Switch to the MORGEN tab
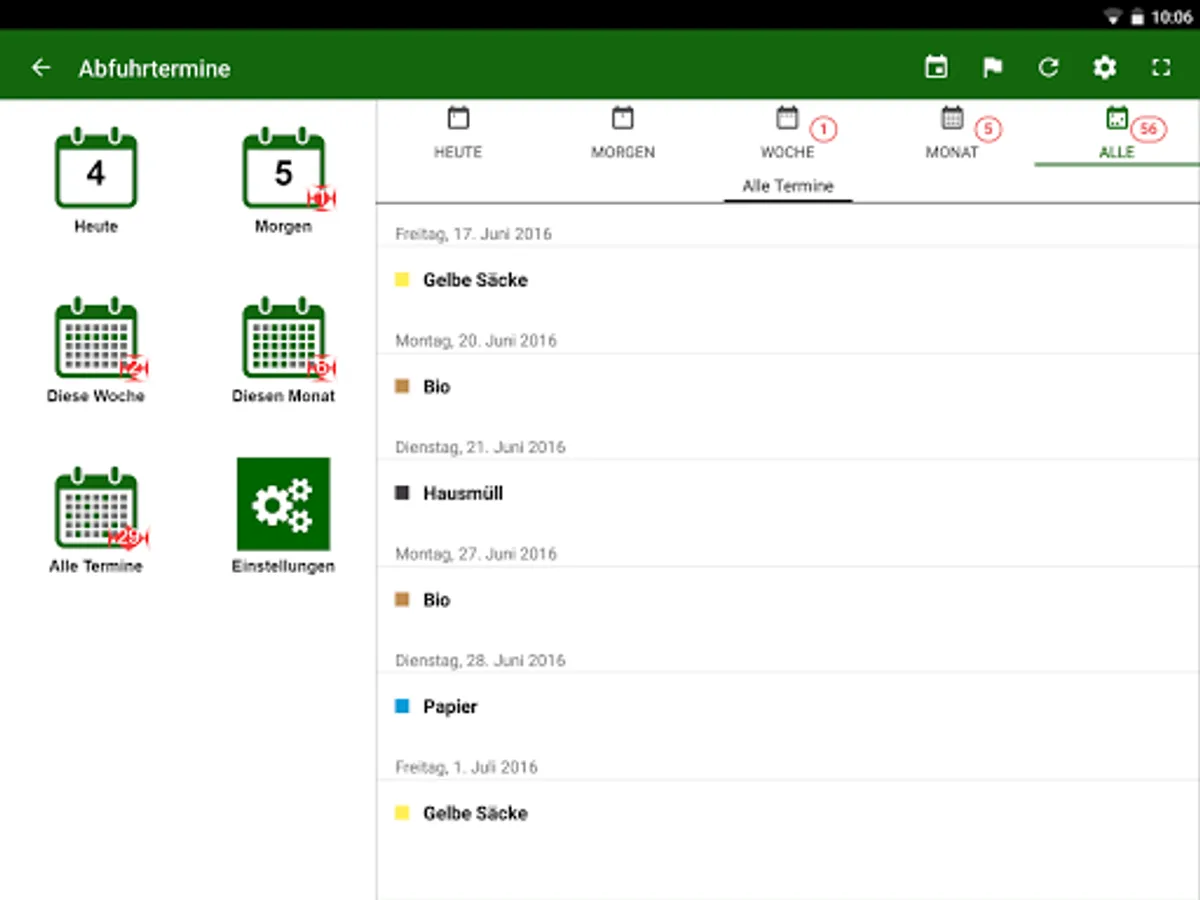1200x900 pixels. [x=623, y=133]
